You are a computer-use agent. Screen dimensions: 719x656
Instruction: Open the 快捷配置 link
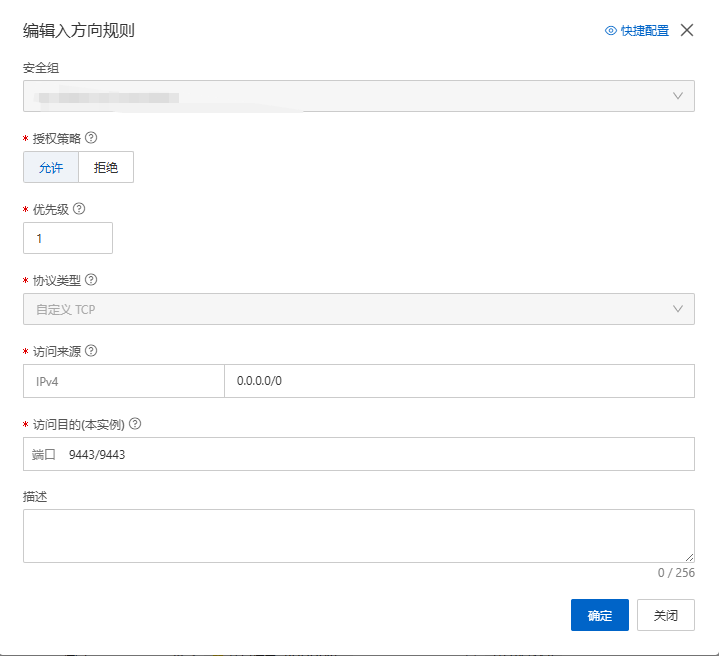click(x=645, y=31)
